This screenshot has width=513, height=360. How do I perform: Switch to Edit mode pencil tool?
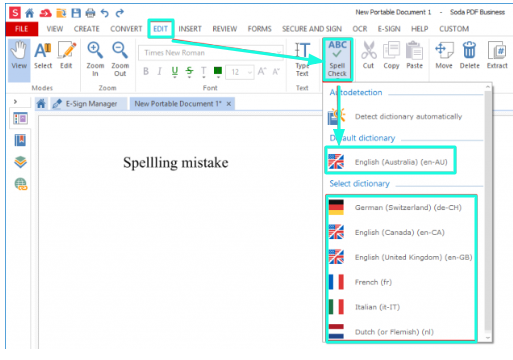tap(67, 55)
